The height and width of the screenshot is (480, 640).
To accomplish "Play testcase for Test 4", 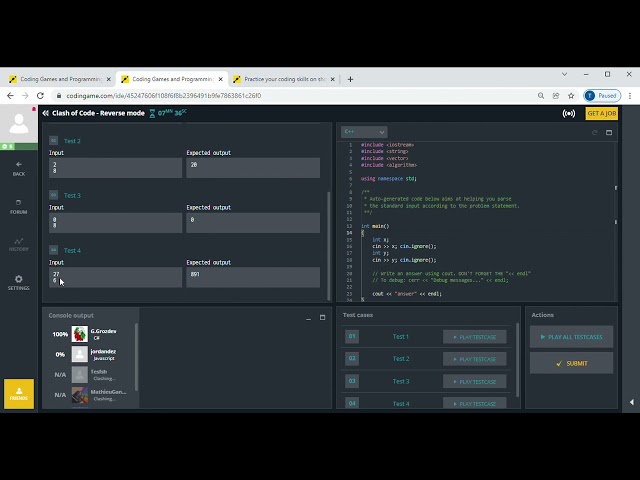I will (475, 403).
